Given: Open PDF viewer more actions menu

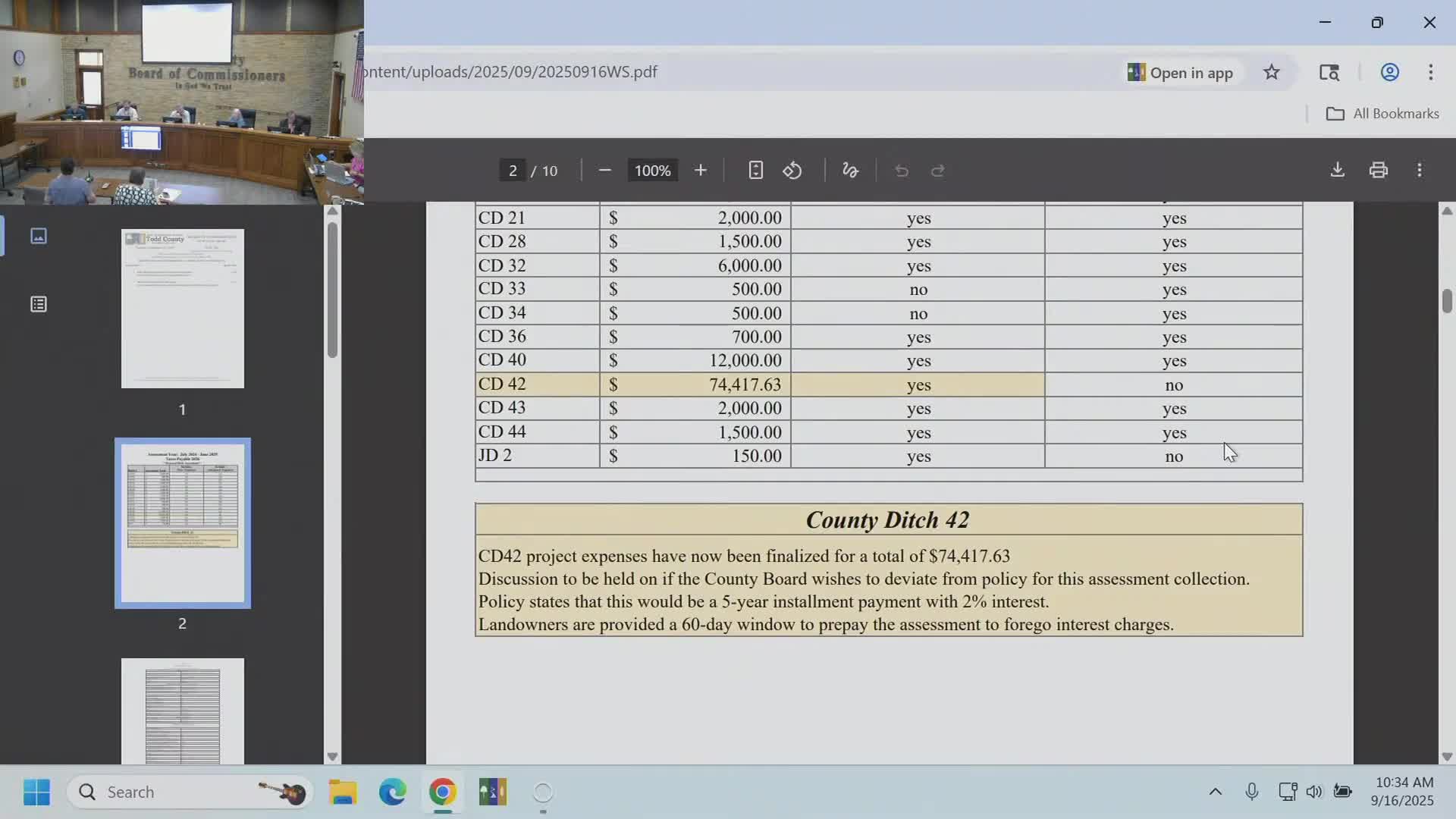Looking at the screenshot, I should pyautogui.click(x=1420, y=170).
